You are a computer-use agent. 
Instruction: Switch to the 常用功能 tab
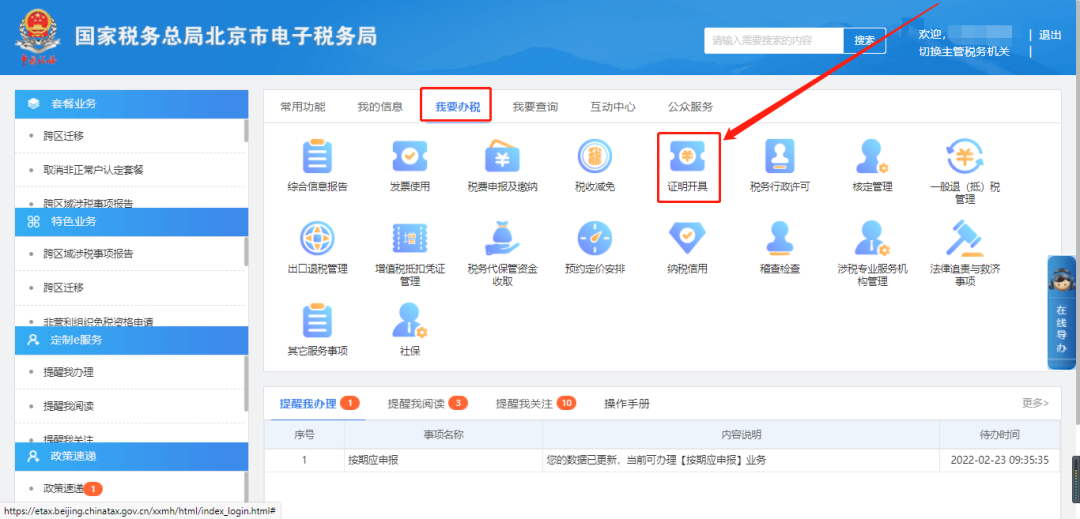(302, 107)
